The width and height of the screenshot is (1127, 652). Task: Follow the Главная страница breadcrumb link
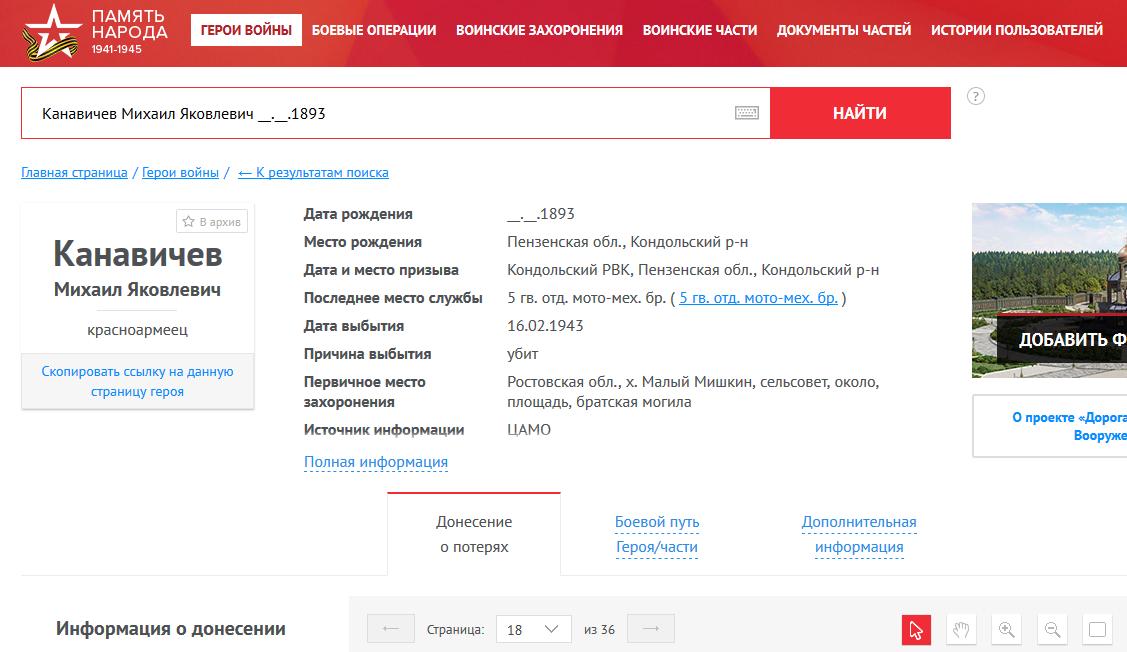pyautogui.click(x=74, y=173)
